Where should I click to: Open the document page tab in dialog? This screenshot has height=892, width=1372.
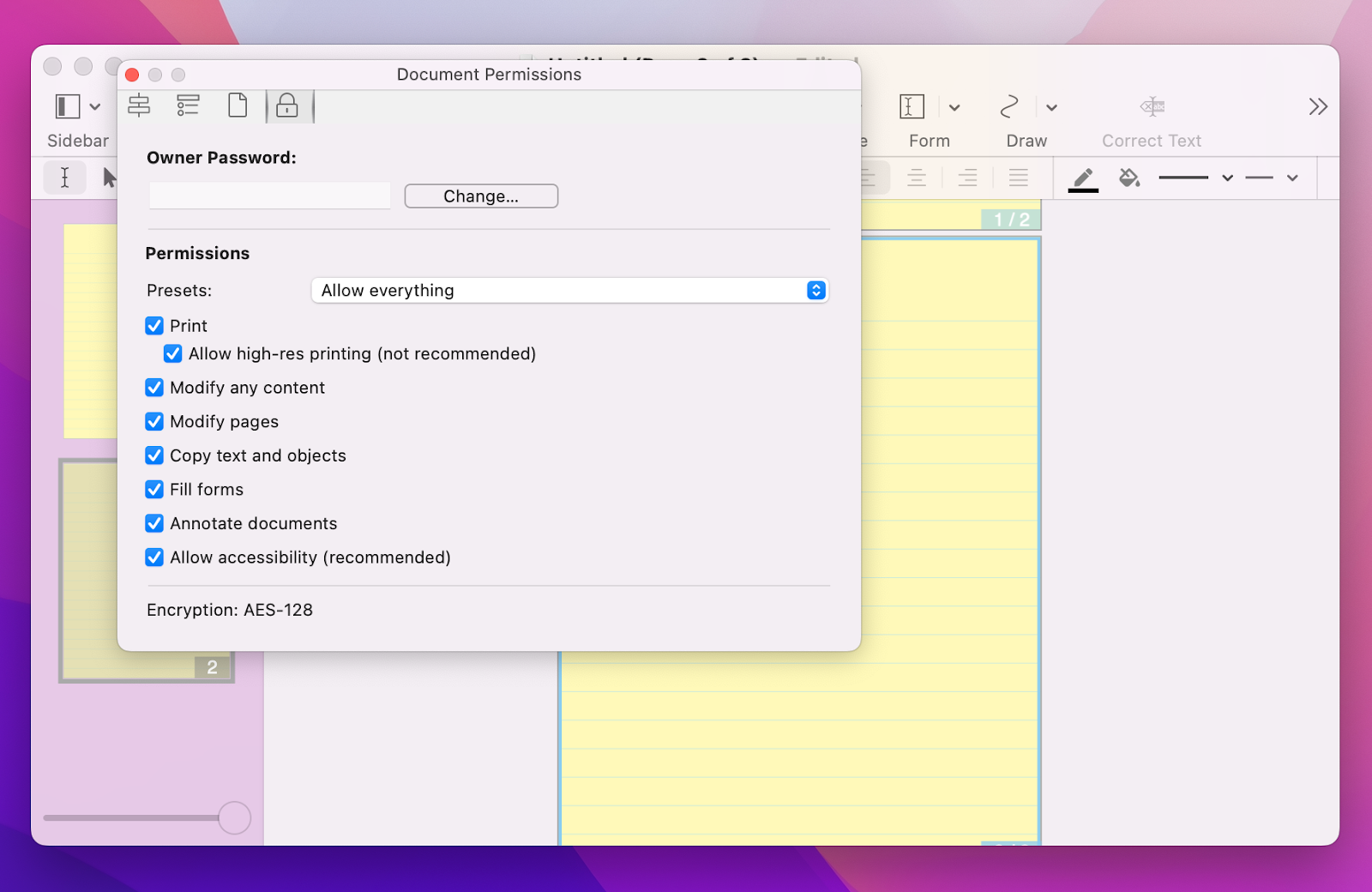238,105
